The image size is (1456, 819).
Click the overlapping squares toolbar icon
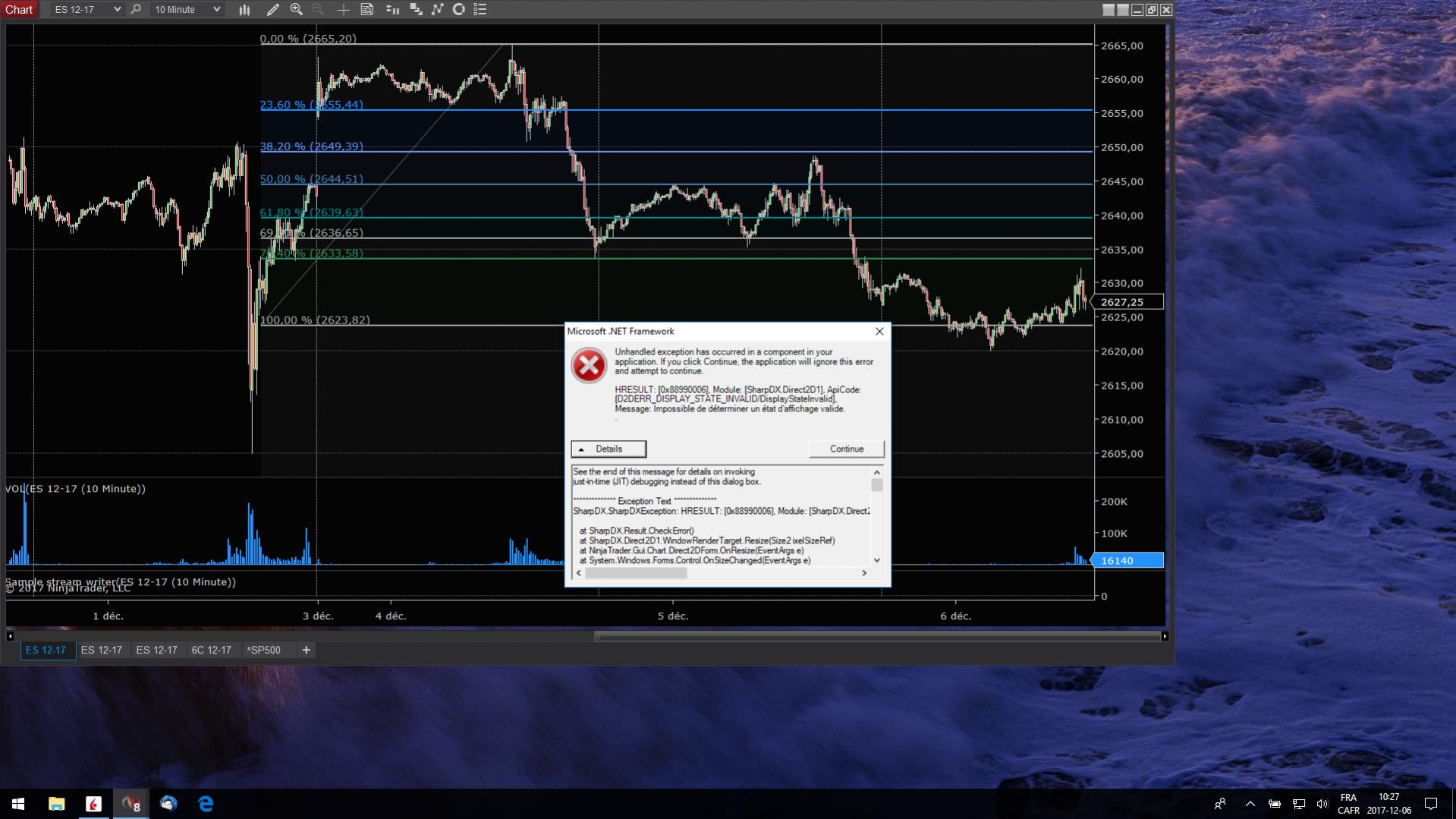click(416, 9)
